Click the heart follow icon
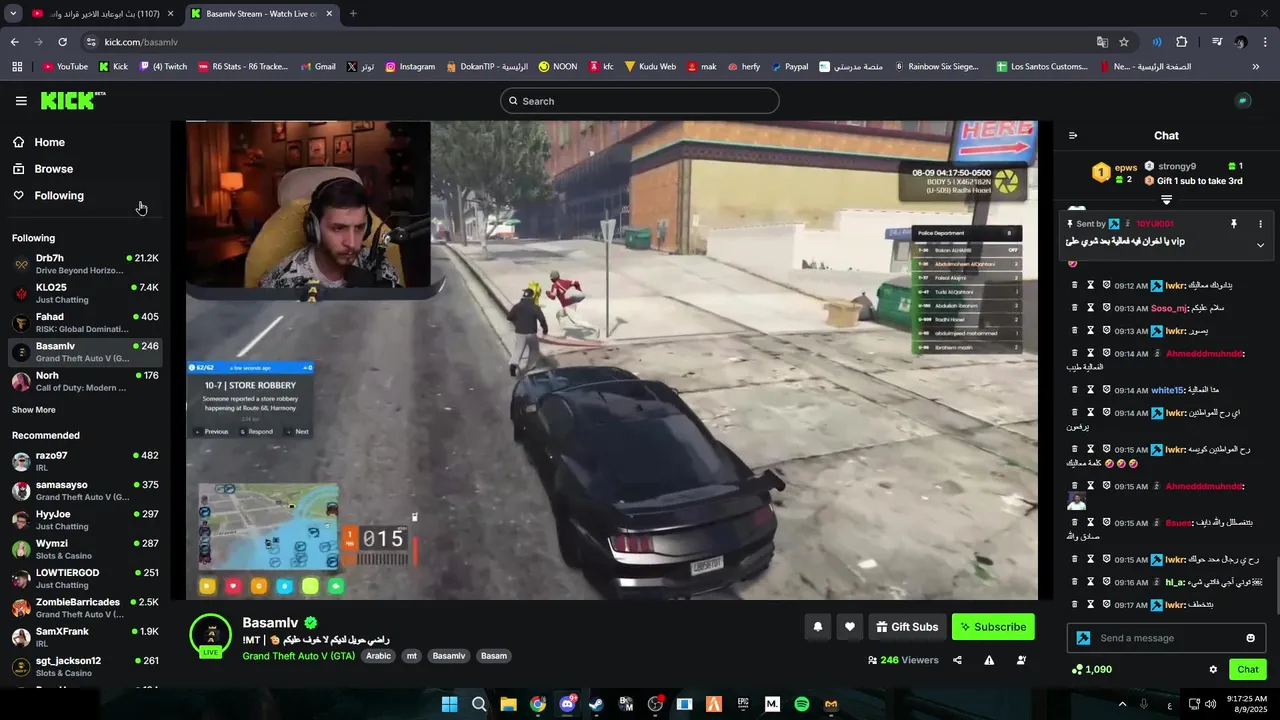Image resolution: width=1280 pixels, height=720 pixels. pos(849,627)
